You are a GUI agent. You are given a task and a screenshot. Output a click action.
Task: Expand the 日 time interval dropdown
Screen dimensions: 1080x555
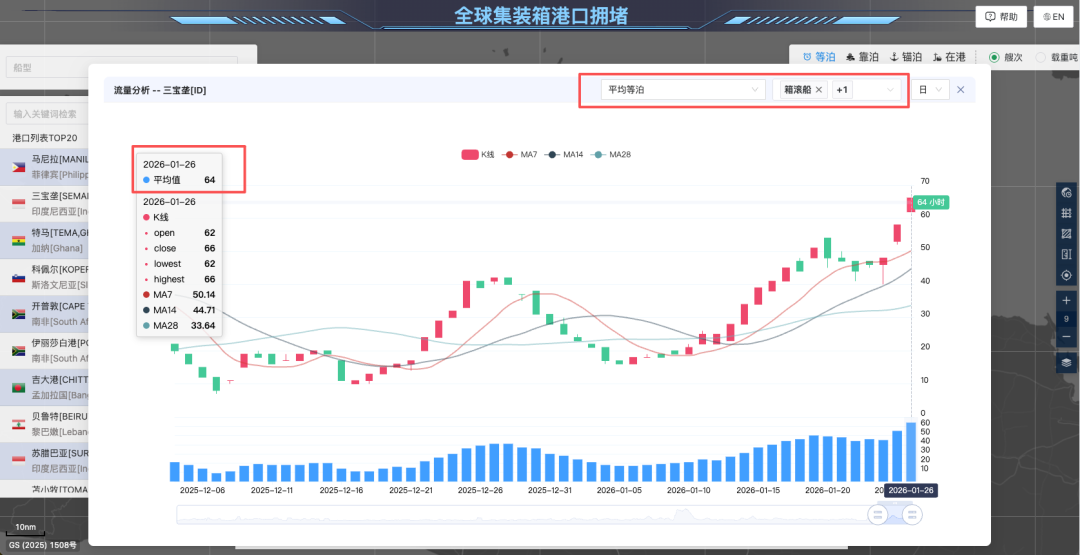pos(930,90)
